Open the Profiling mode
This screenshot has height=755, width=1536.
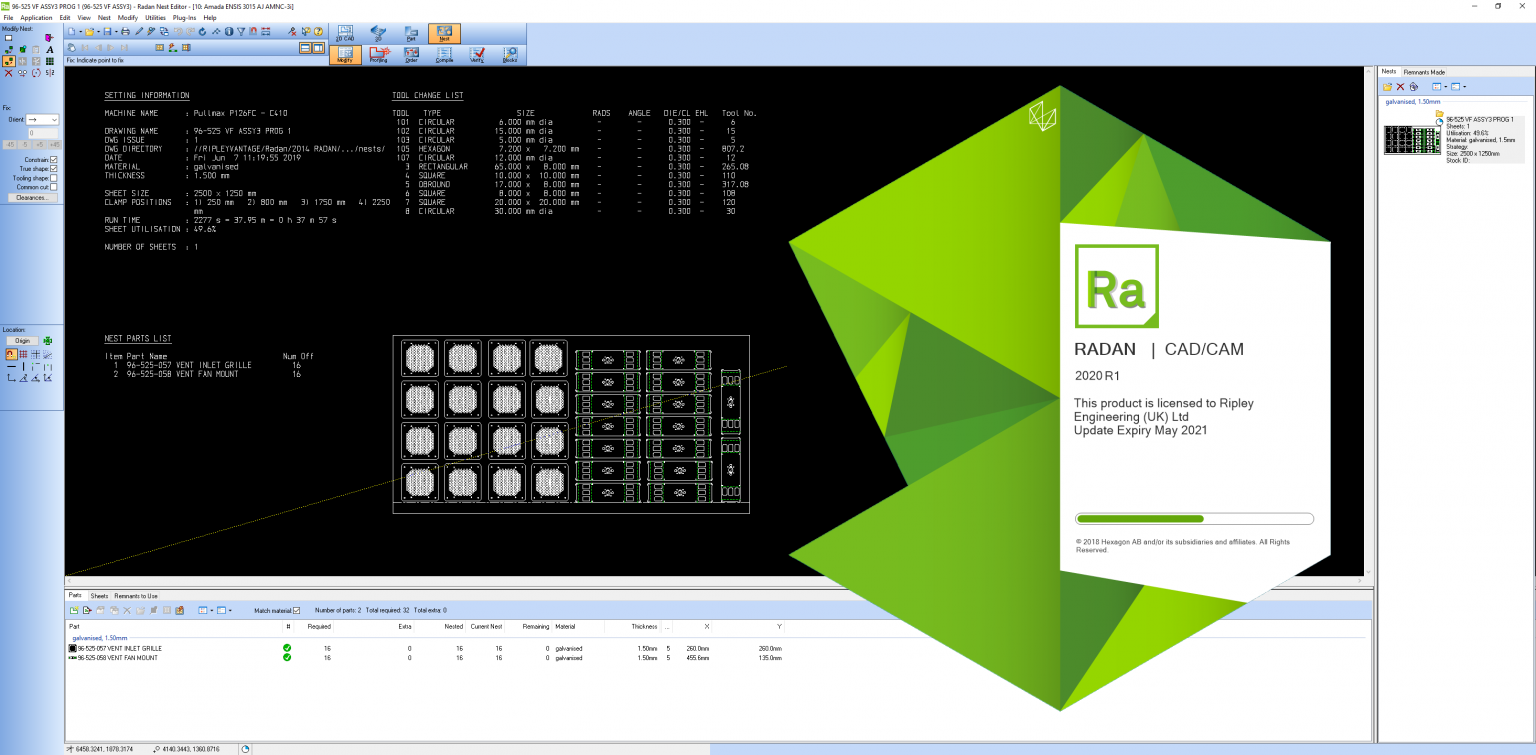[x=378, y=54]
